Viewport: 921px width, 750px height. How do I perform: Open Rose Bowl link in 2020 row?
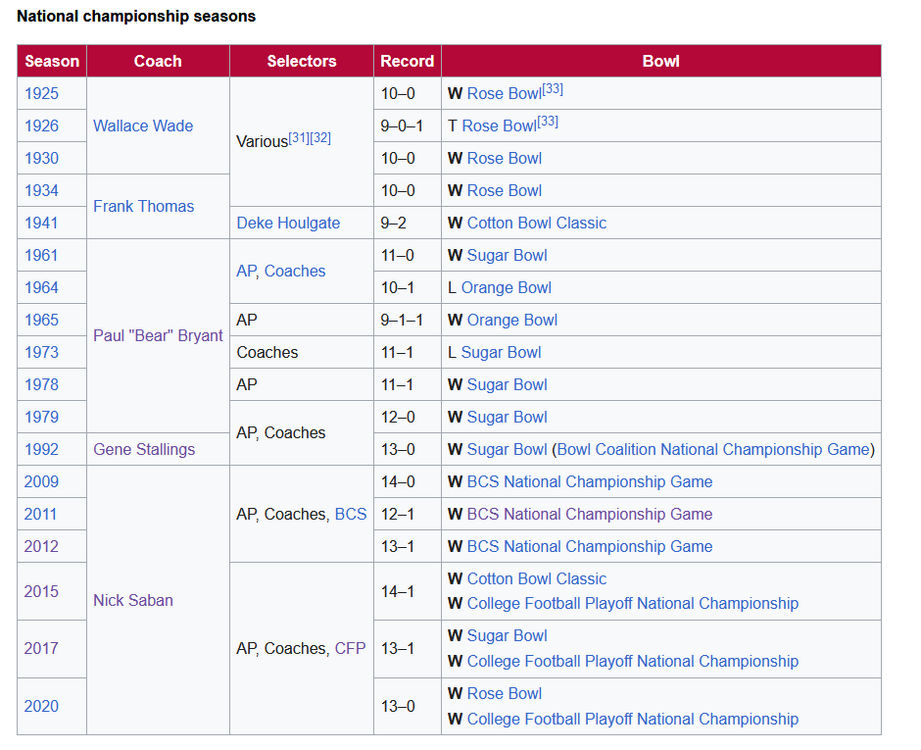[504, 694]
